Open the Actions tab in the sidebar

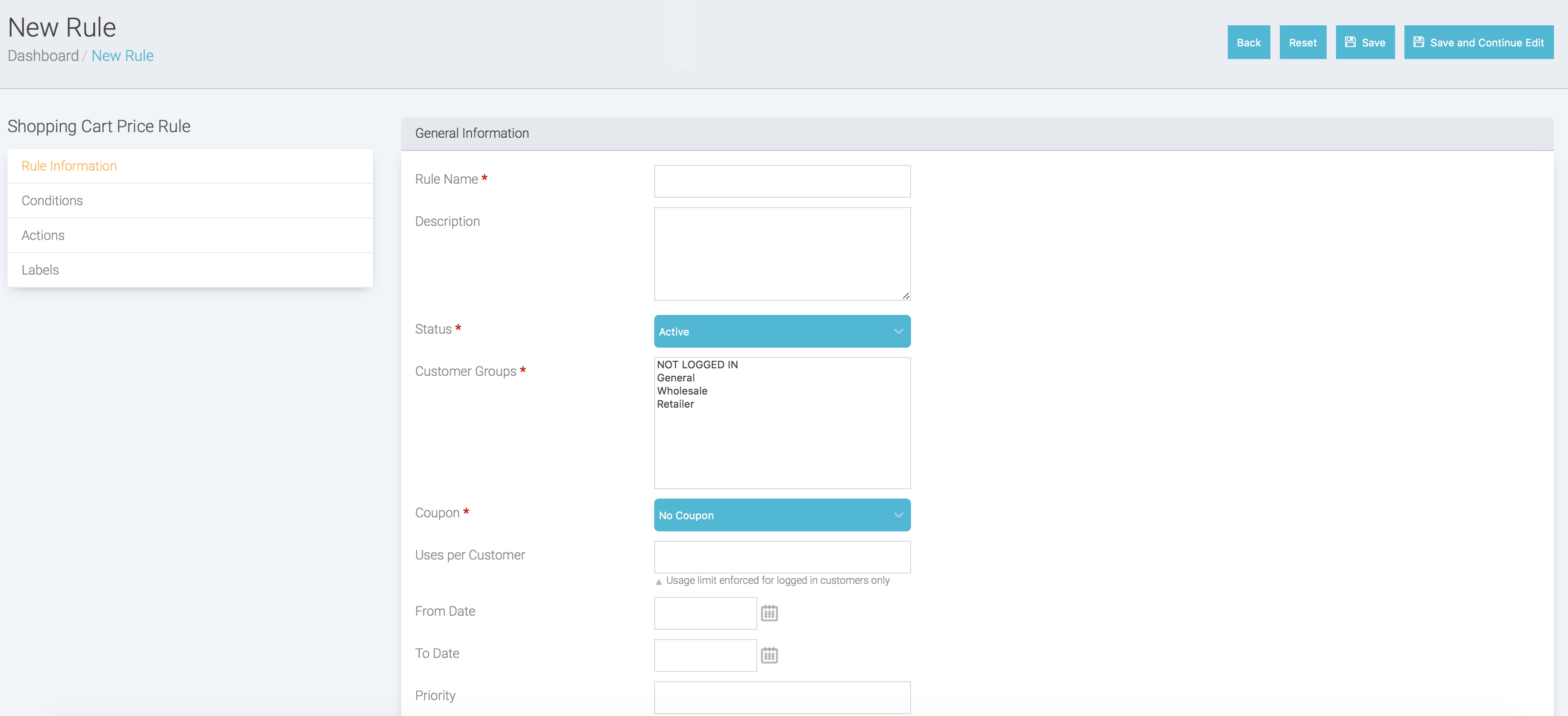pyautogui.click(x=43, y=235)
